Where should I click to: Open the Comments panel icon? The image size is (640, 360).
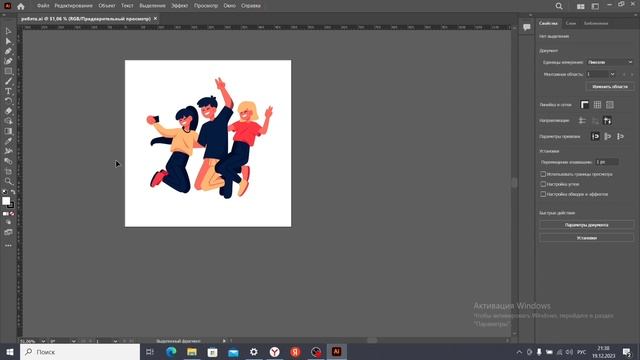527,27
